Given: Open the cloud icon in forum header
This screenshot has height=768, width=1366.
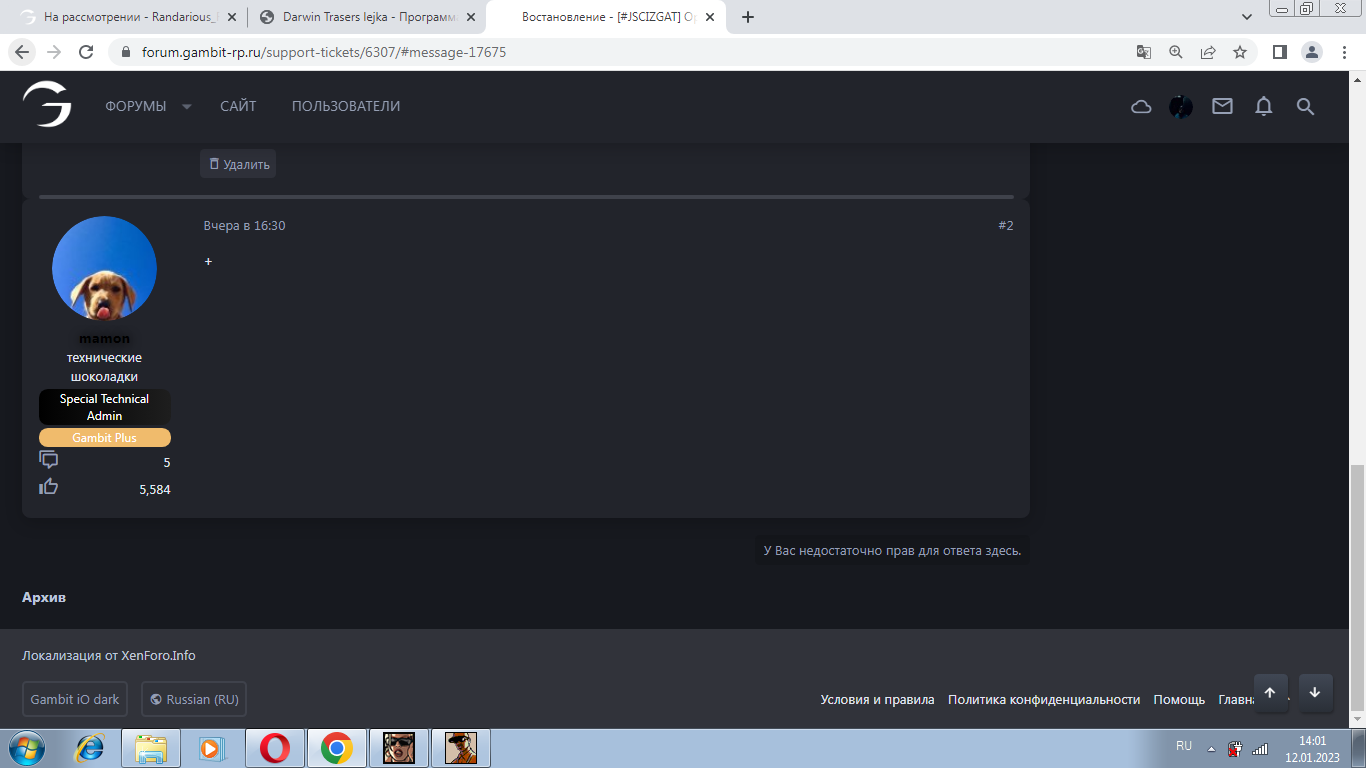Looking at the screenshot, I should [1141, 107].
